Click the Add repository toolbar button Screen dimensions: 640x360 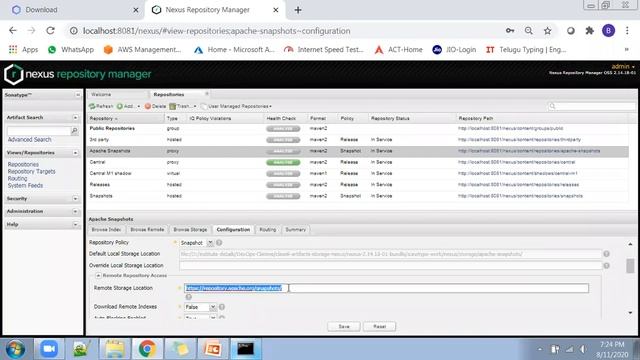click(128, 106)
